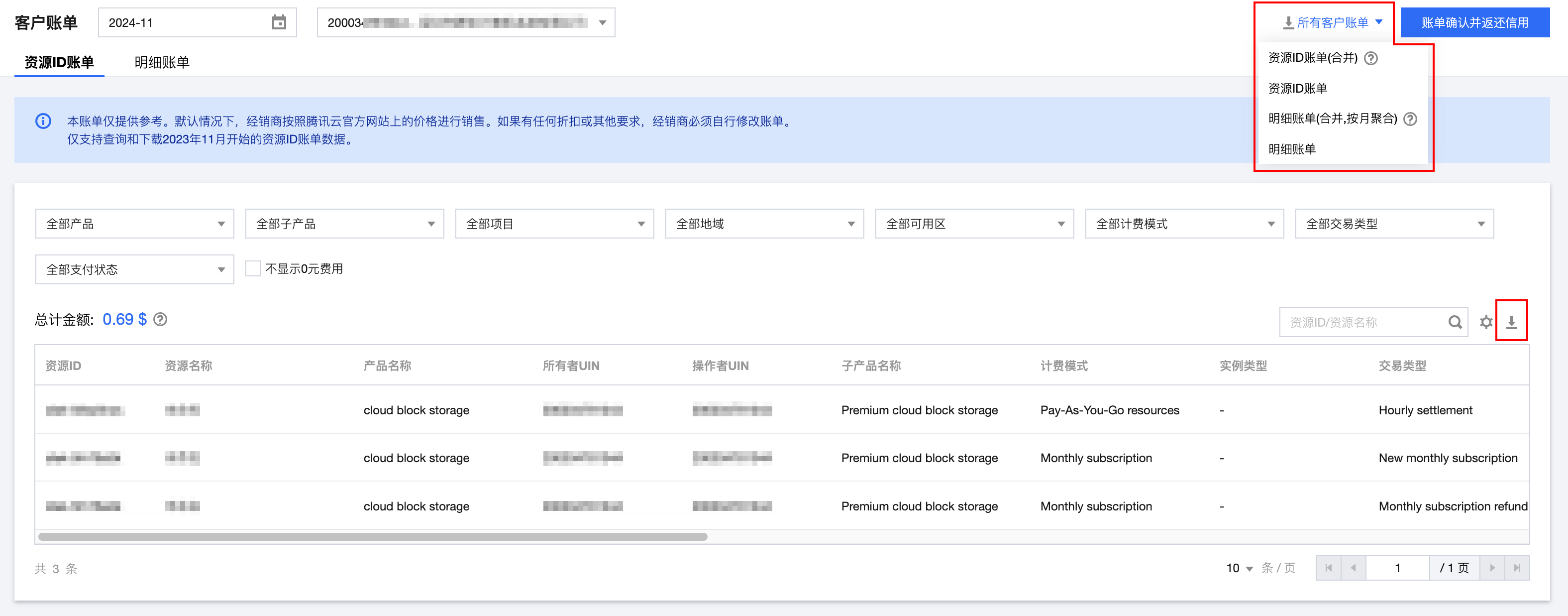The height and width of the screenshot is (616, 1568).
Task: Jump to last page arrow
Action: tap(1517, 568)
